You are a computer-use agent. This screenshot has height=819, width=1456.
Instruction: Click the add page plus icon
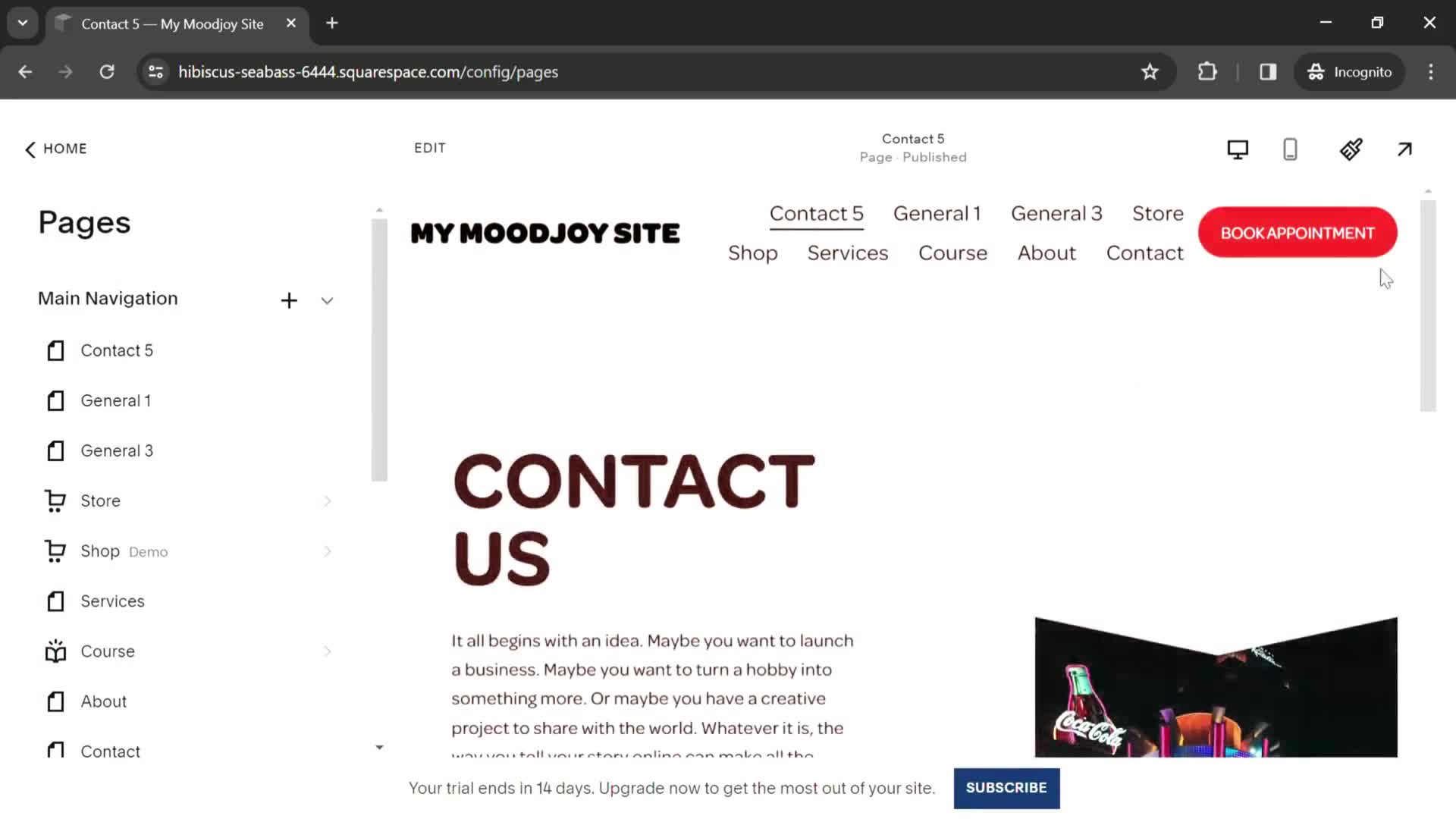(x=288, y=300)
